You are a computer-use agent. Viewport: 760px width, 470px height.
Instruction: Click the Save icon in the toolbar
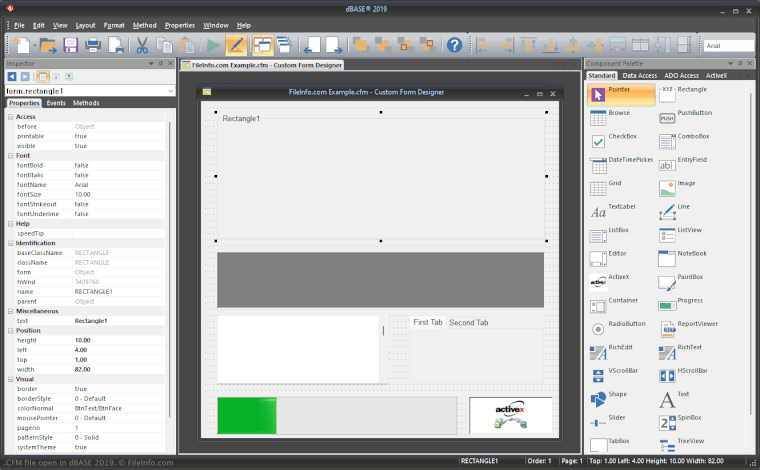pos(71,45)
